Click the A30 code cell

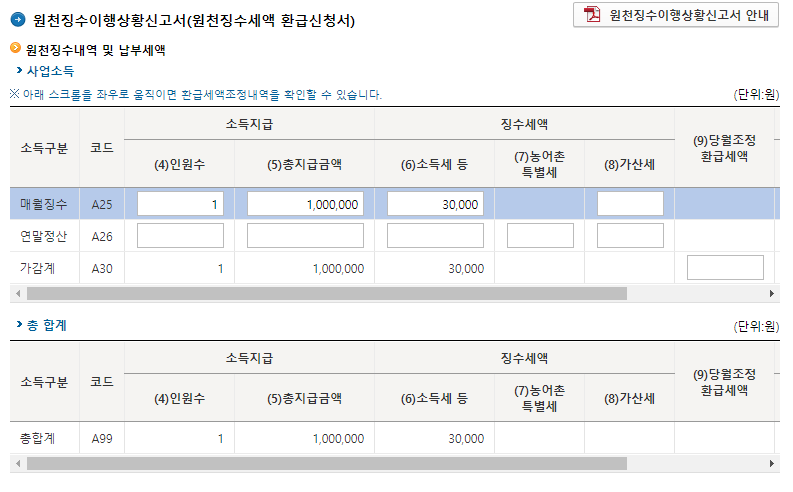pyautogui.click(x=102, y=269)
